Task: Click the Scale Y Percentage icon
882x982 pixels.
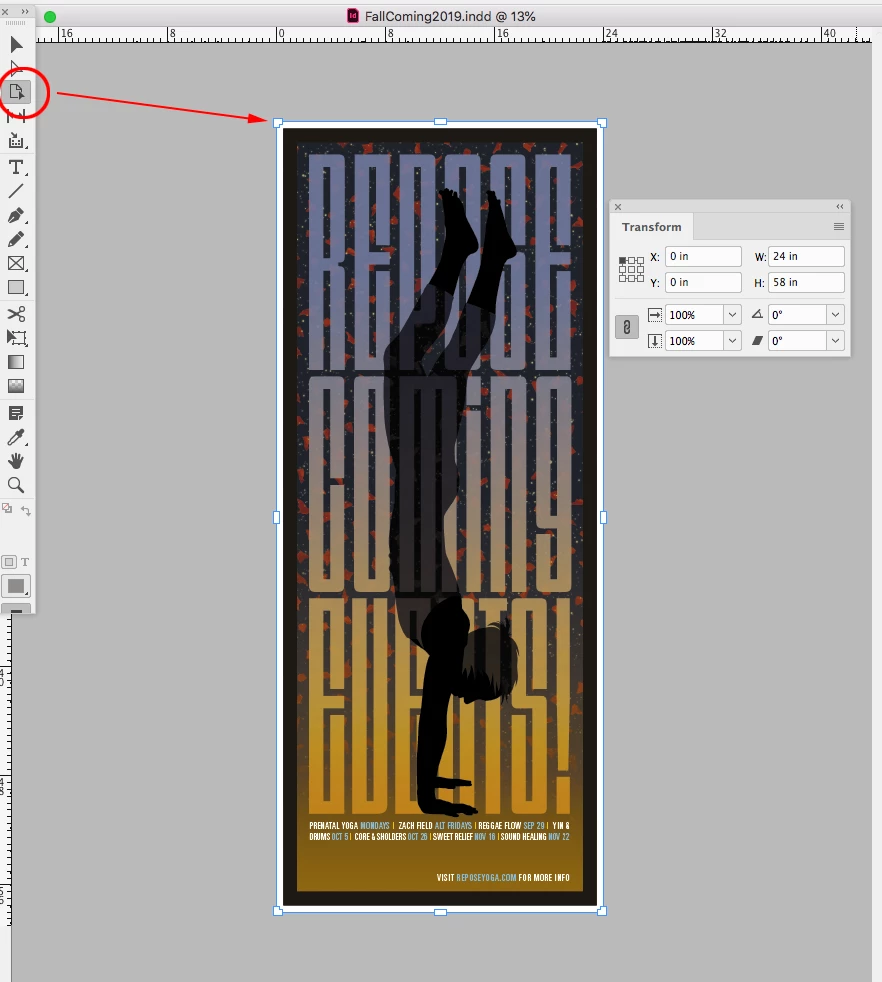Action: pos(655,341)
